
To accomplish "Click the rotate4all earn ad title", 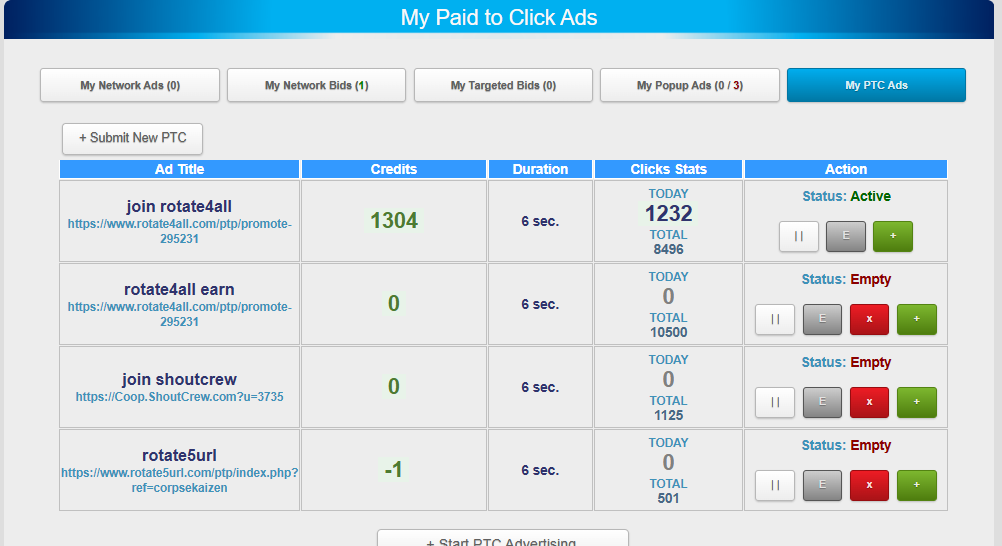I will (179, 290).
